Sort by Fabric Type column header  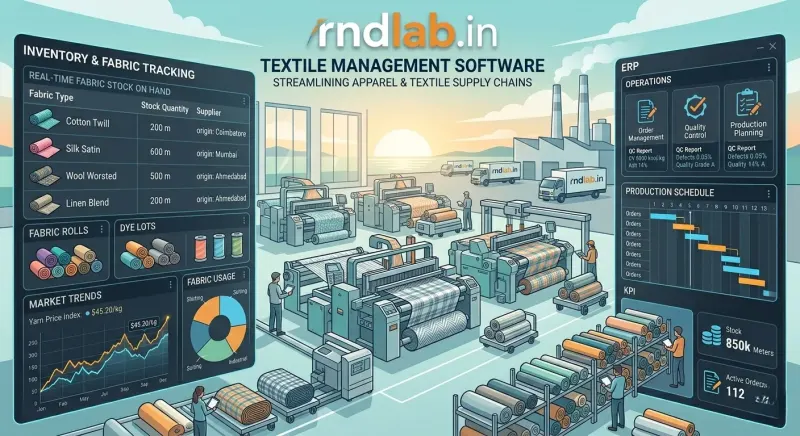point(51,95)
